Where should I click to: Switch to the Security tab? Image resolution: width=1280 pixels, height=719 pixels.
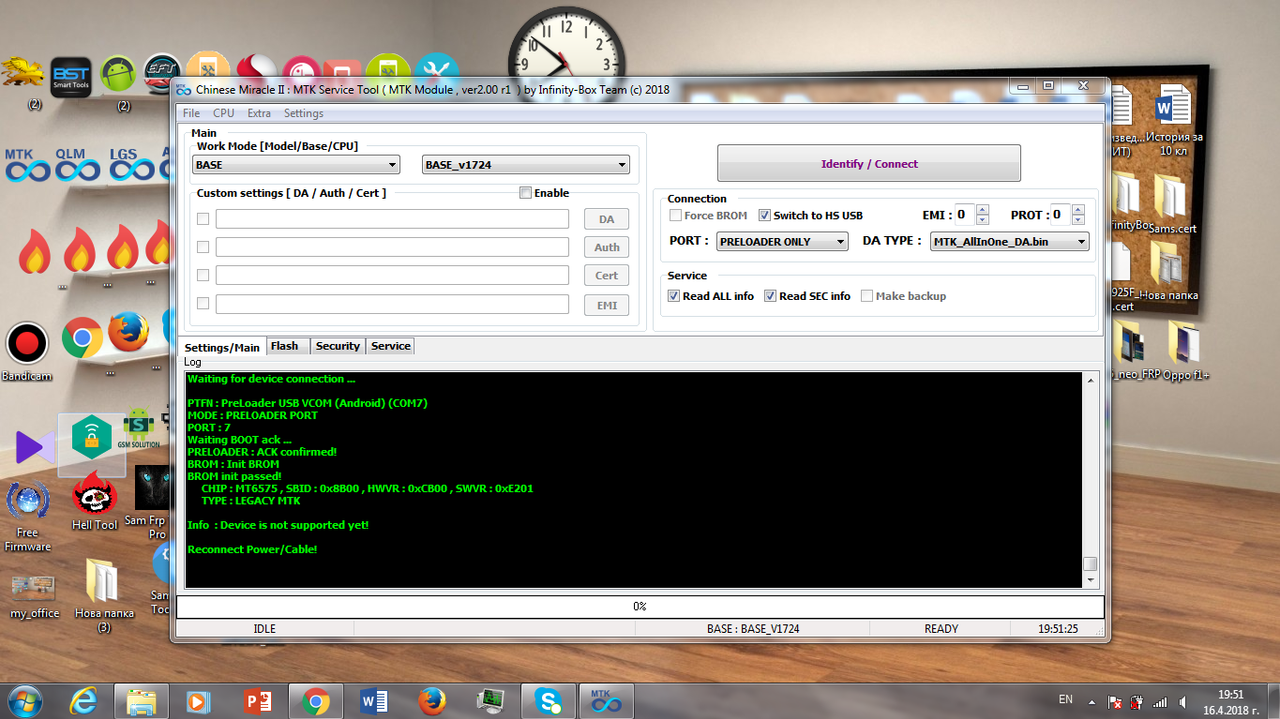click(x=338, y=346)
